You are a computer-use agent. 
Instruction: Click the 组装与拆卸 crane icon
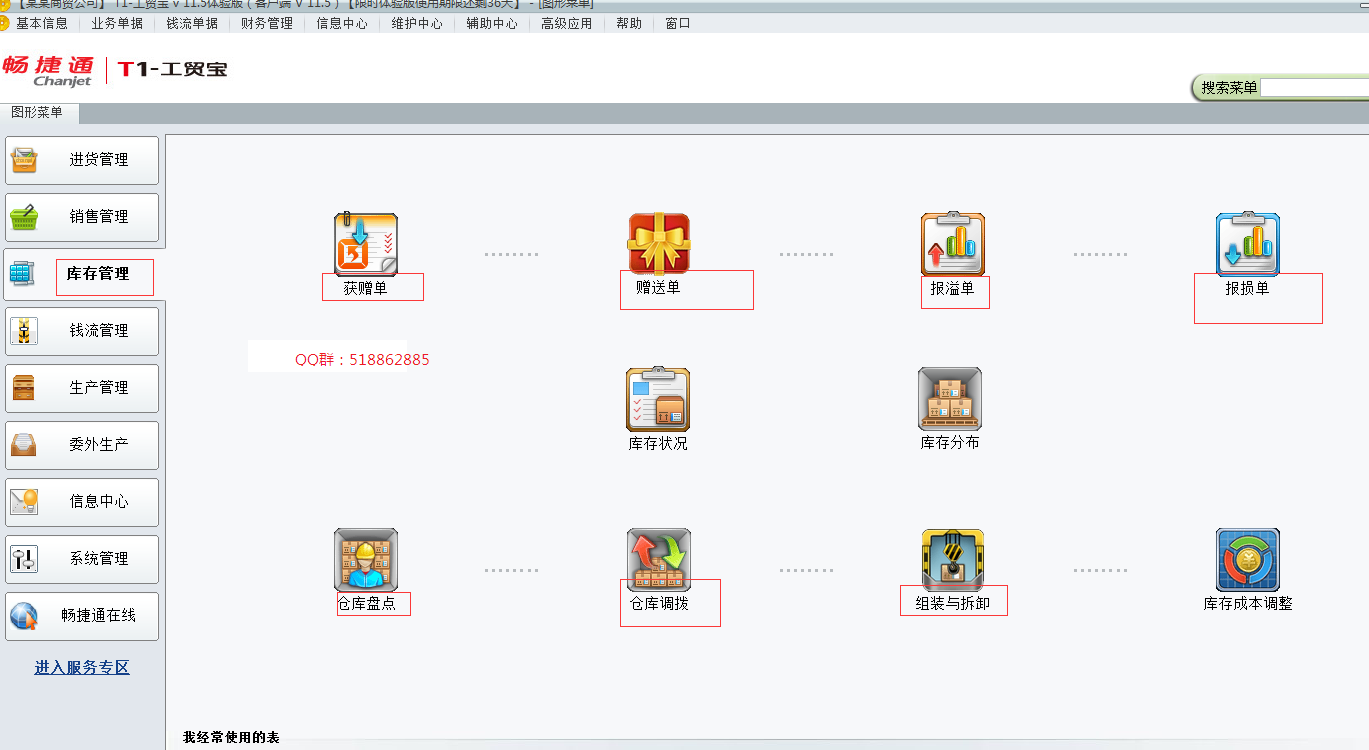pyautogui.click(x=952, y=560)
